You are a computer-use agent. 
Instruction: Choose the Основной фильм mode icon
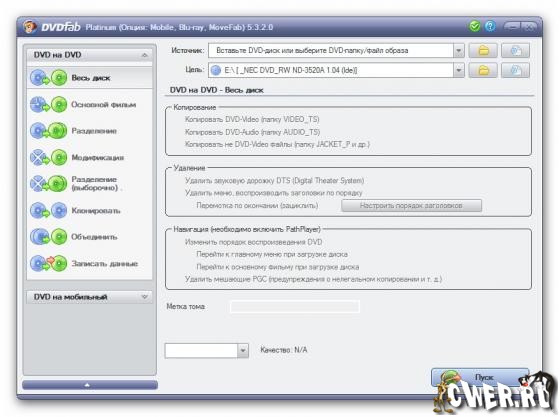click(49, 105)
